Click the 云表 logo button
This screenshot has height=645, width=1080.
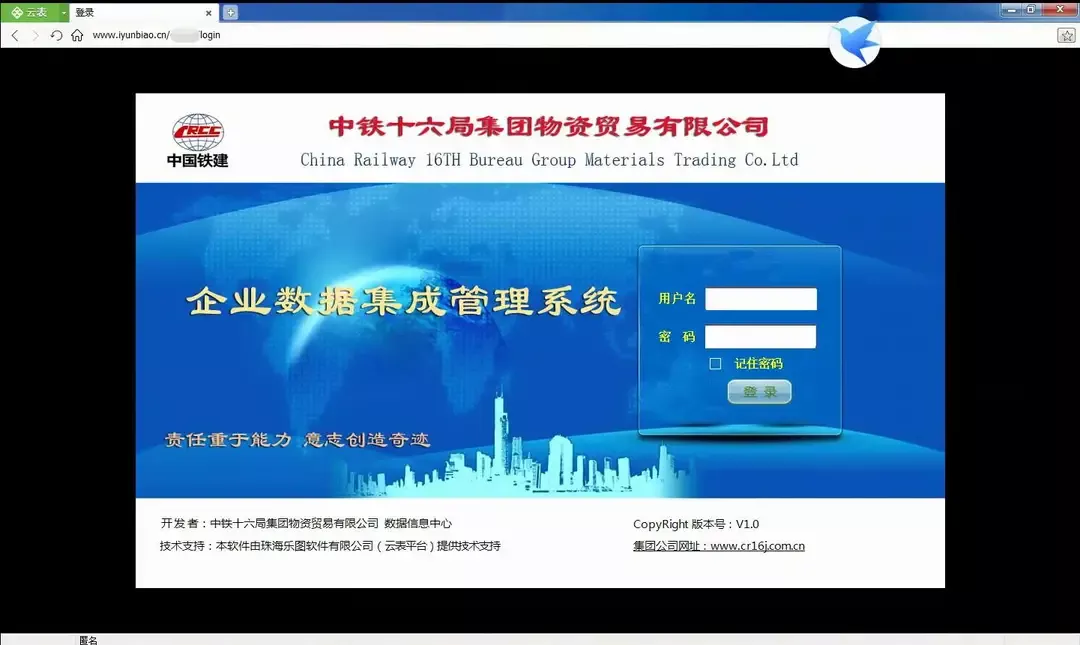point(30,12)
